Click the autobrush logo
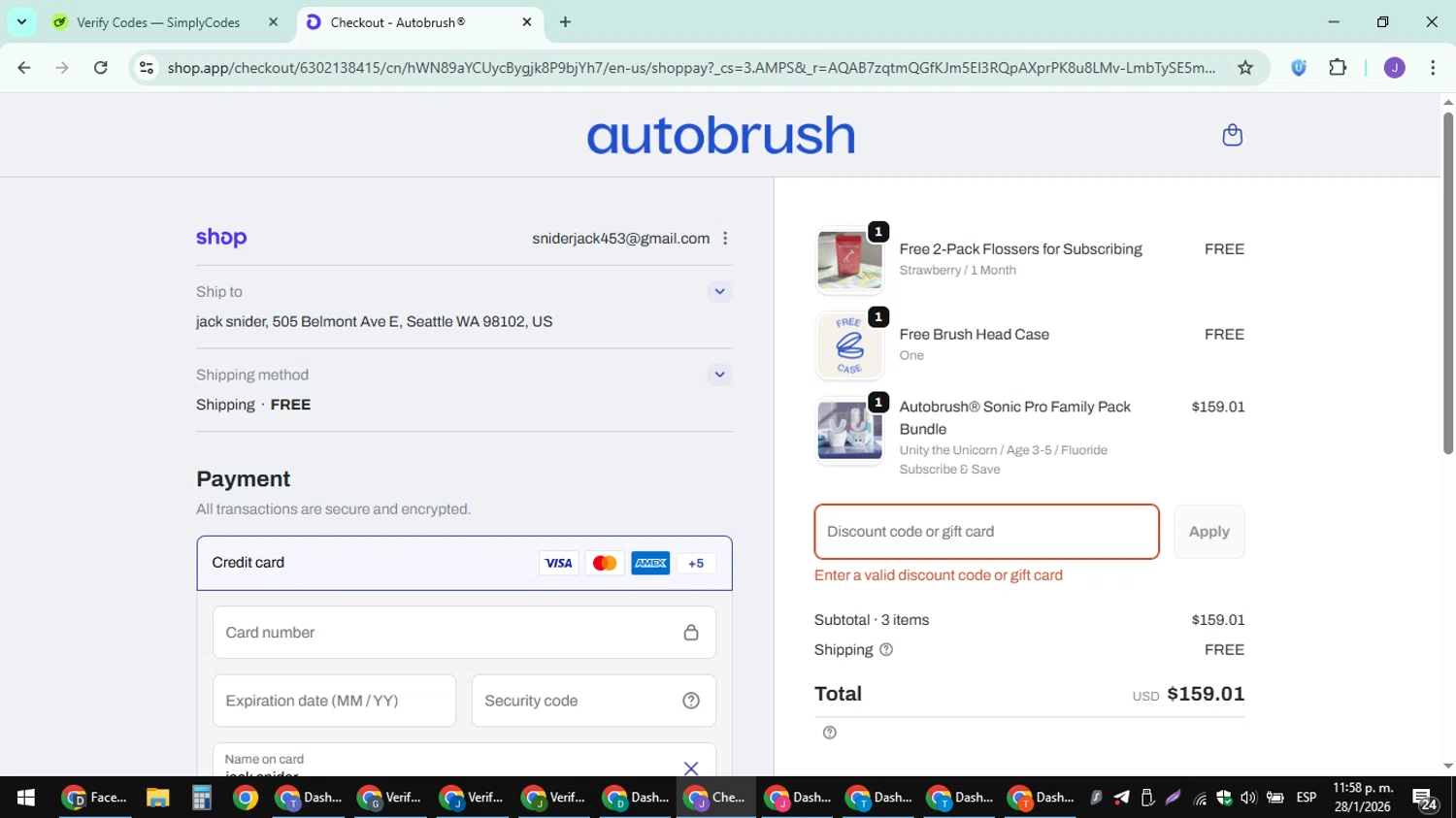The height and width of the screenshot is (818, 1456). coord(720,135)
